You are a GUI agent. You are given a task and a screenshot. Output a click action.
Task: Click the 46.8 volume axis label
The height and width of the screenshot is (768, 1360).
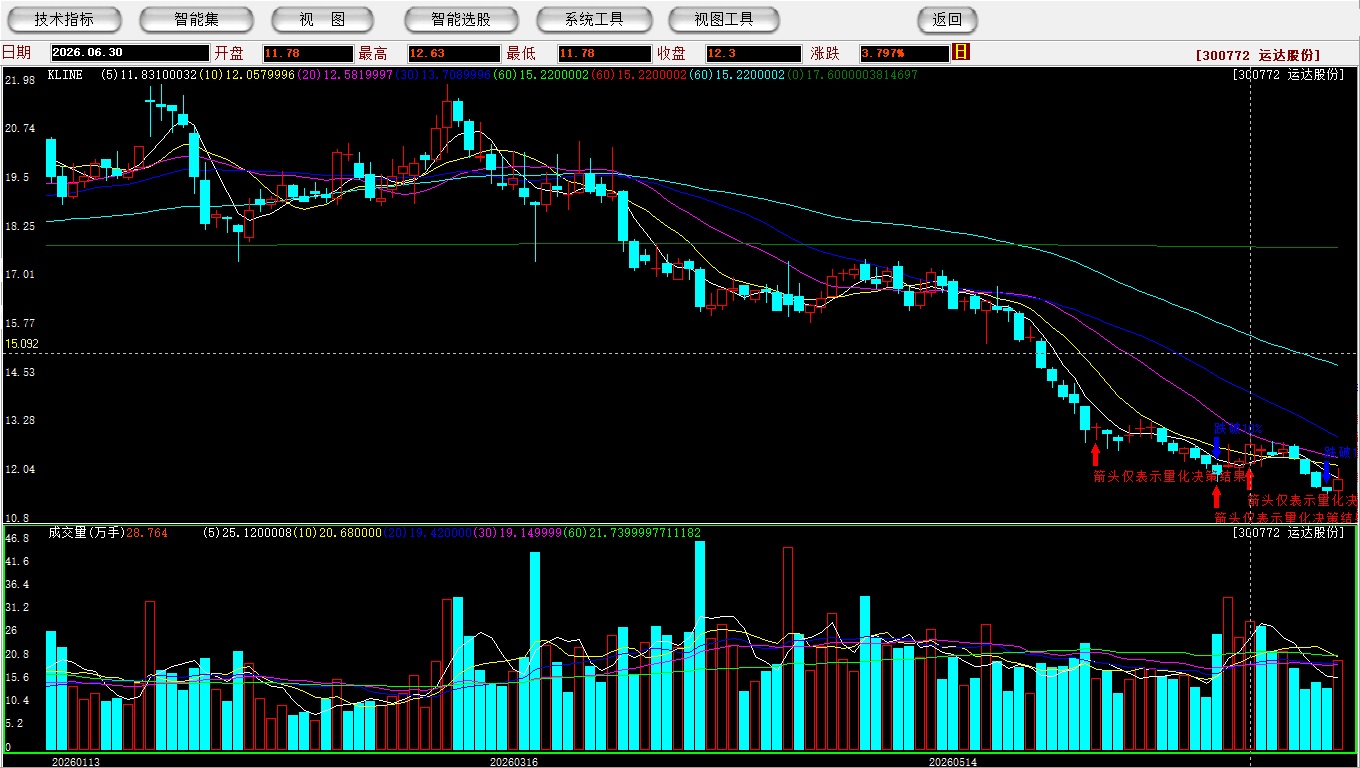(x=16, y=538)
